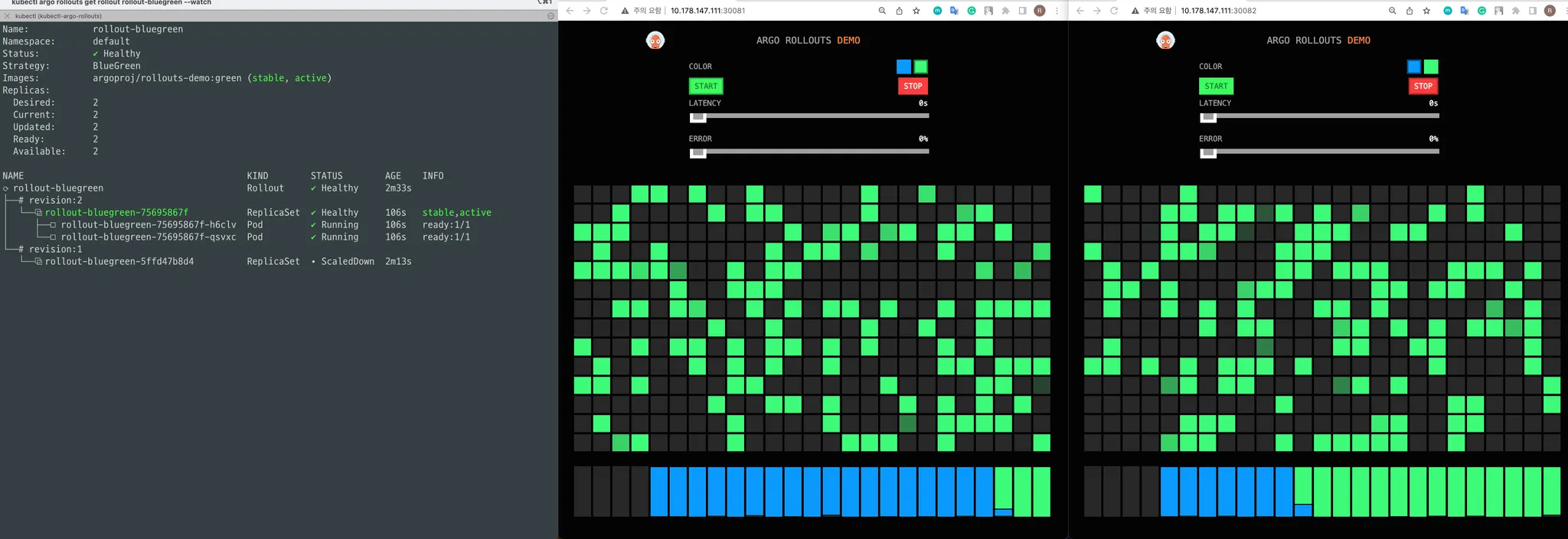Open zoom magnifier in 30081 address bar
Image resolution: width=1568 pixels, height=539 pixels.
click(x=882, y=11)
